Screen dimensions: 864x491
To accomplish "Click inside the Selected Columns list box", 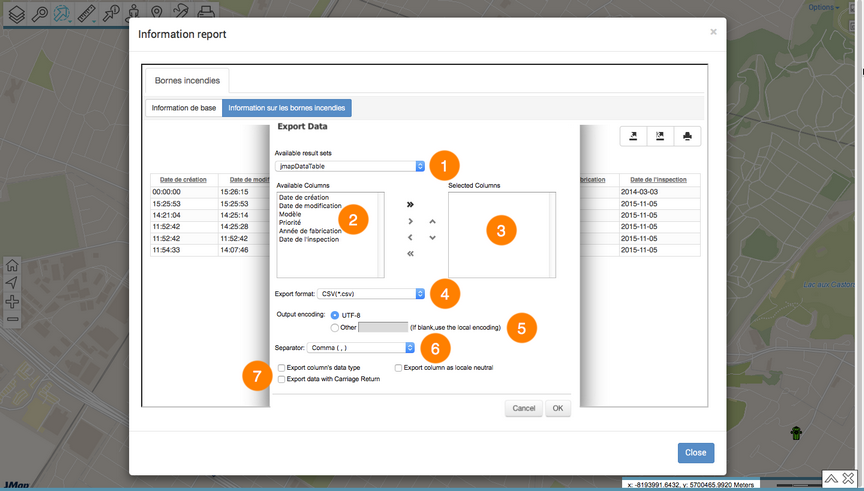I will pos(501,235).
